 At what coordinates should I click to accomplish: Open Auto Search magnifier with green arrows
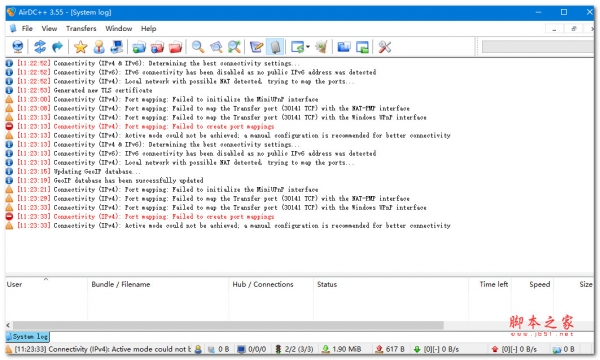(x=235, y=47)
